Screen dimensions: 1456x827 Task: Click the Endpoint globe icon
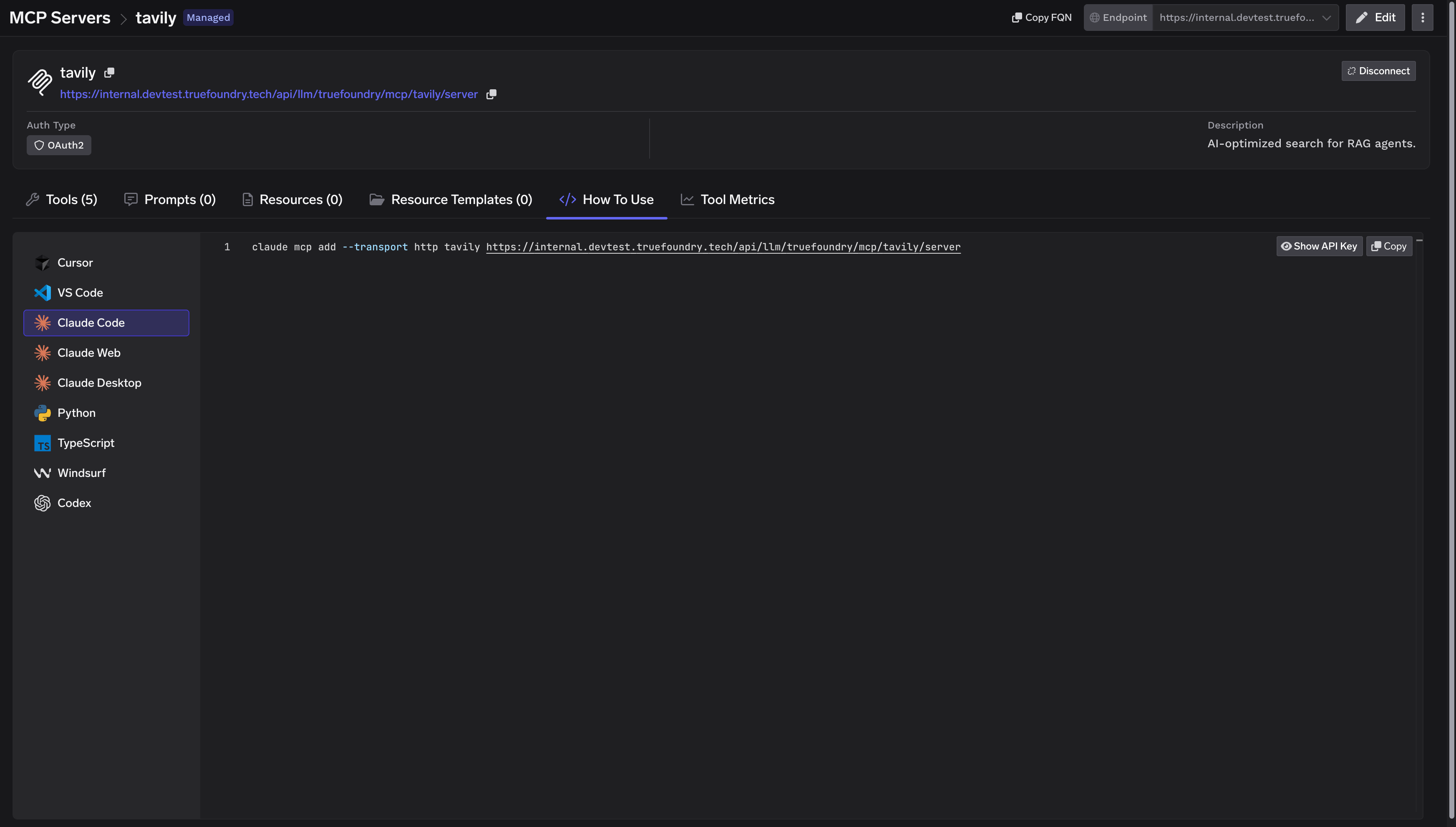click(1094, 18)
